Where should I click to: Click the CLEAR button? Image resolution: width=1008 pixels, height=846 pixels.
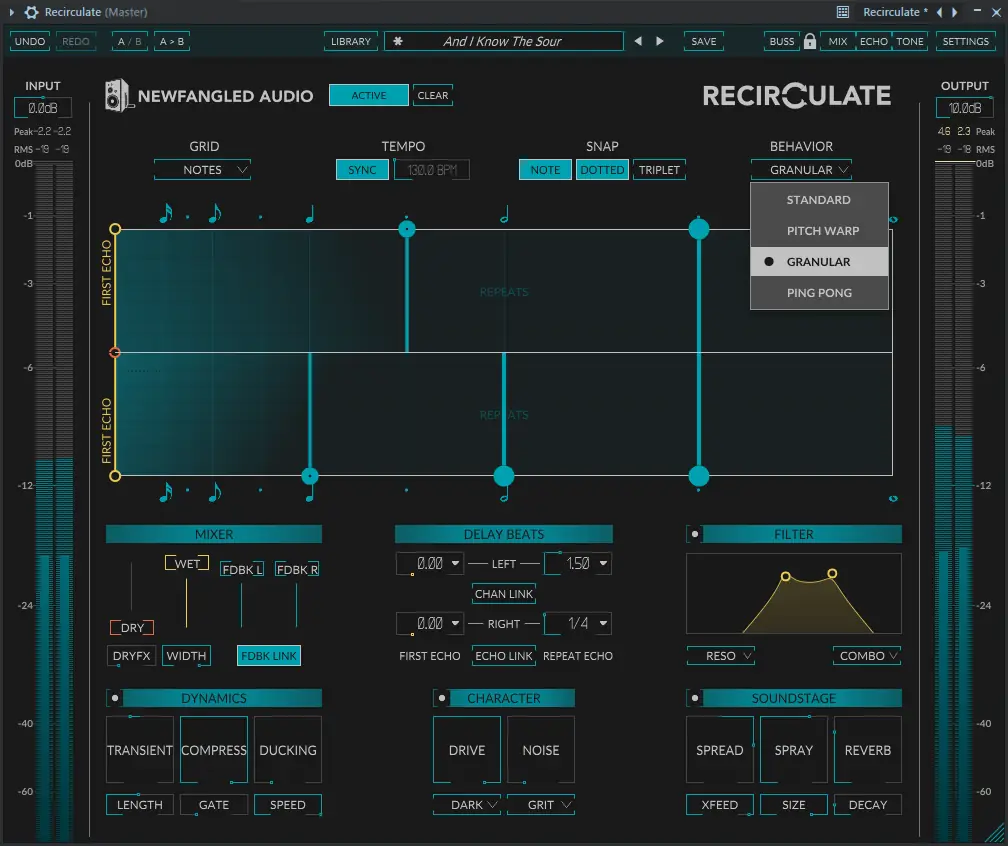coord(433,95)
